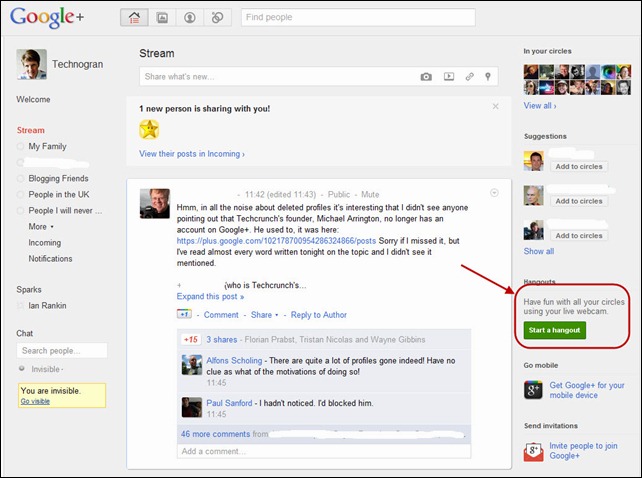Open the Profile toolbar icon
Viewport: 642px width, 478px height.
pos(190,18)
